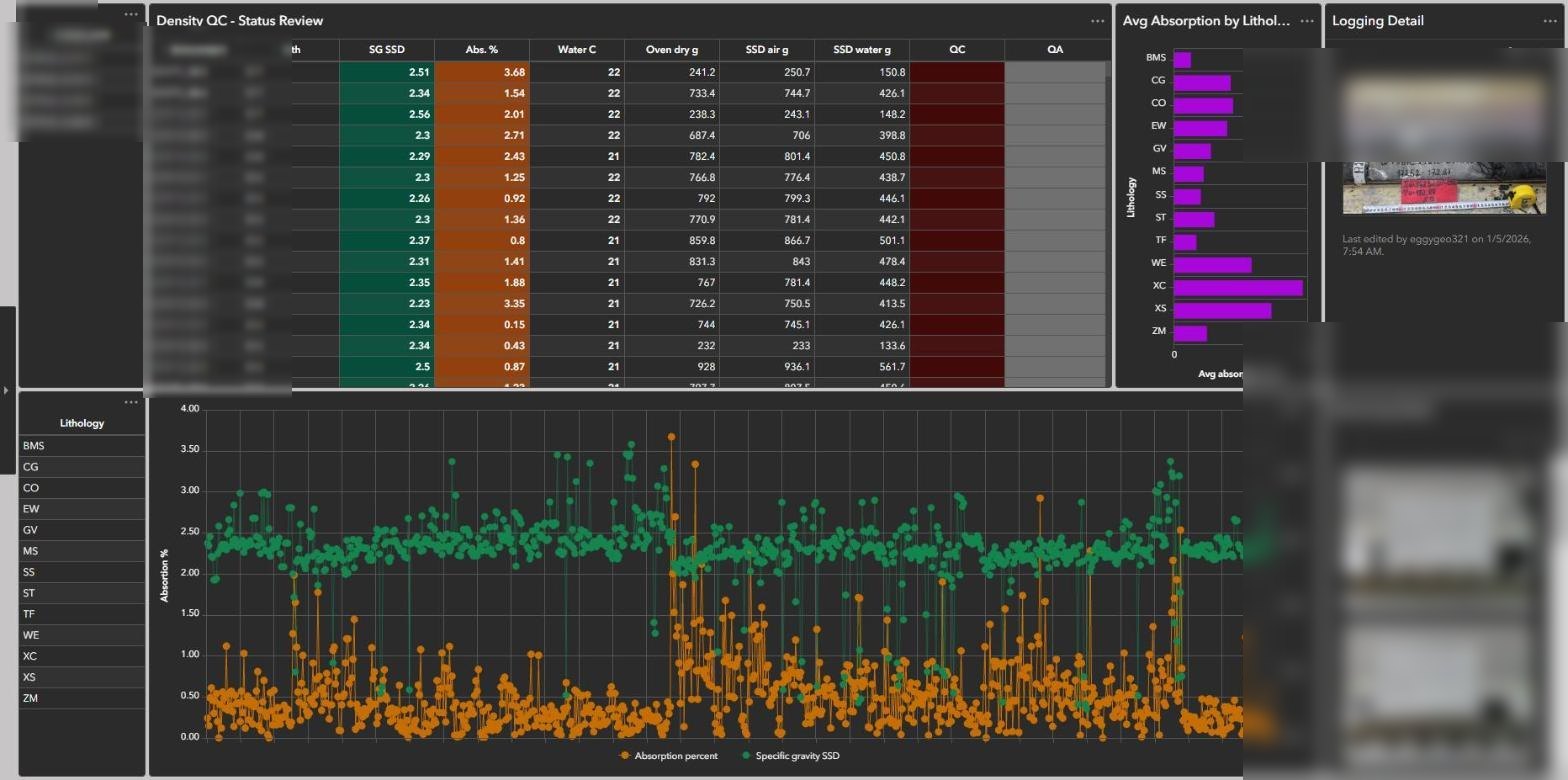Select BMS in the Lithology list
The image size is (1568, 780).
[x=82, y=446]
